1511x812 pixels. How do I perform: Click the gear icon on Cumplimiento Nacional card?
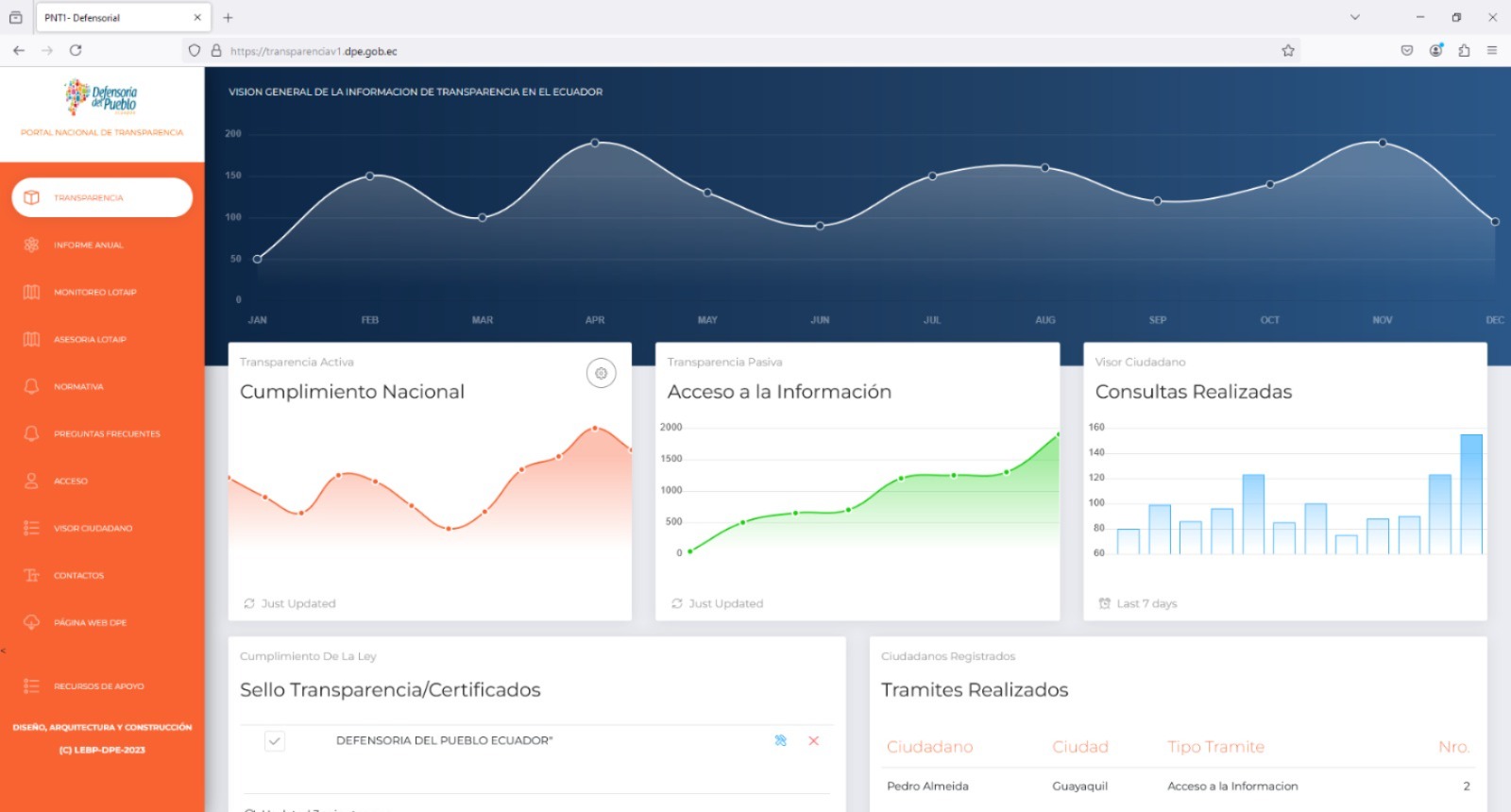601,374
